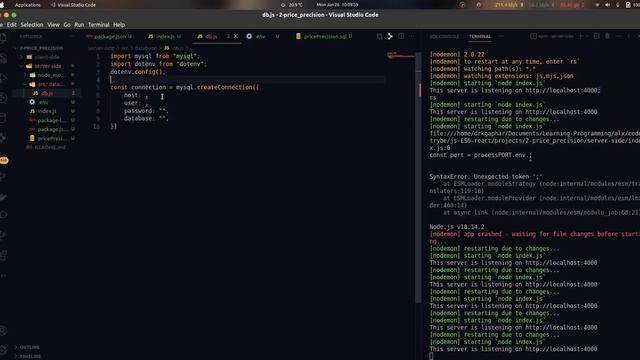Close the db.js editor tab
Image resolution: width=640 pixels, height=360 pixels.
click(236, 36)
